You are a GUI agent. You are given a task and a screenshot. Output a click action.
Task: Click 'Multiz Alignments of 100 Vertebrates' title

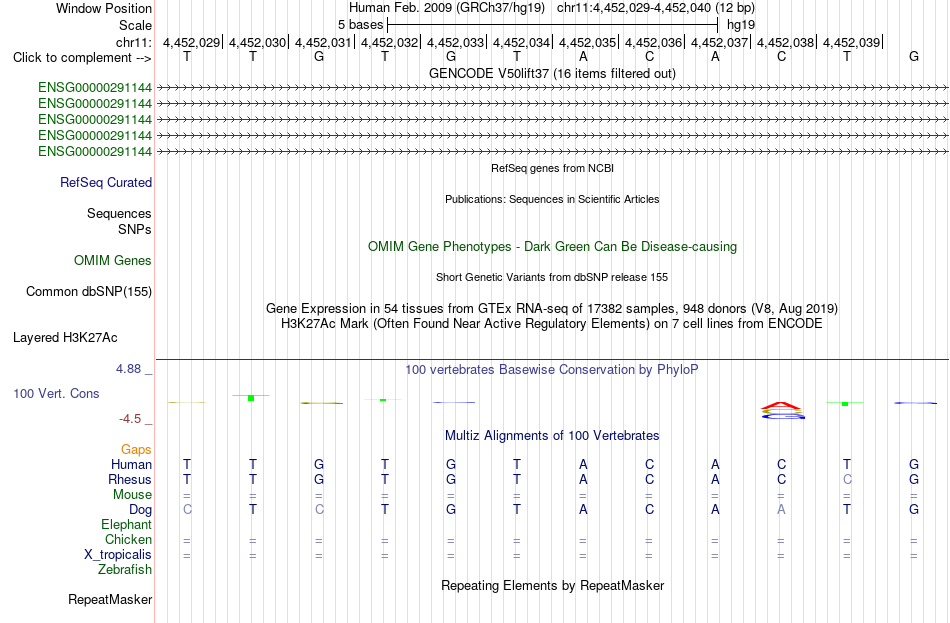click(552, 436)
